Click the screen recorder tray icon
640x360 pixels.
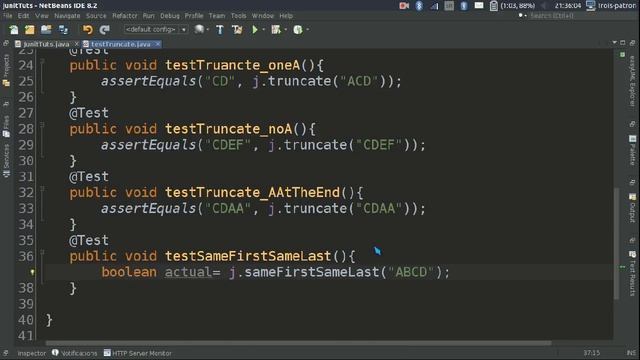coord(404,6)
